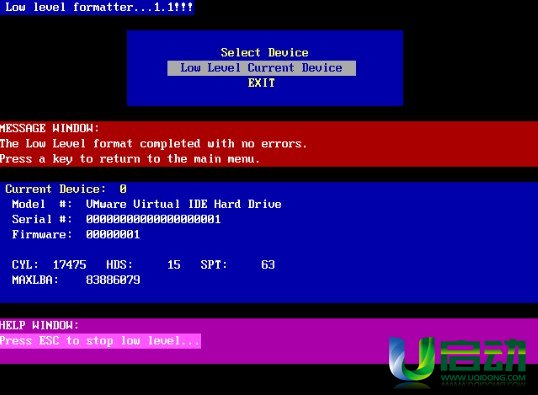Click 'Press a key to return' message line
This screenshot has width=538, height=395.
tap(129, 159)
